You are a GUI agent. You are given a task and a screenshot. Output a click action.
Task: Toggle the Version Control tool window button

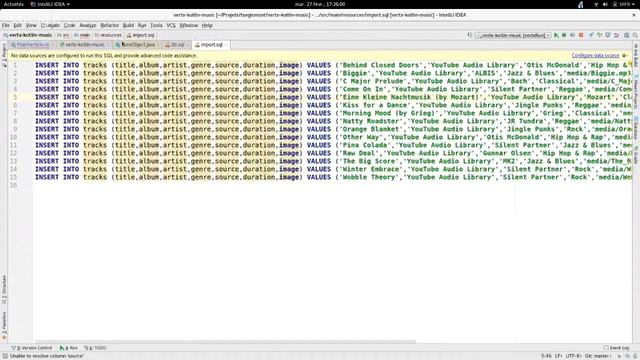(32, 348)
